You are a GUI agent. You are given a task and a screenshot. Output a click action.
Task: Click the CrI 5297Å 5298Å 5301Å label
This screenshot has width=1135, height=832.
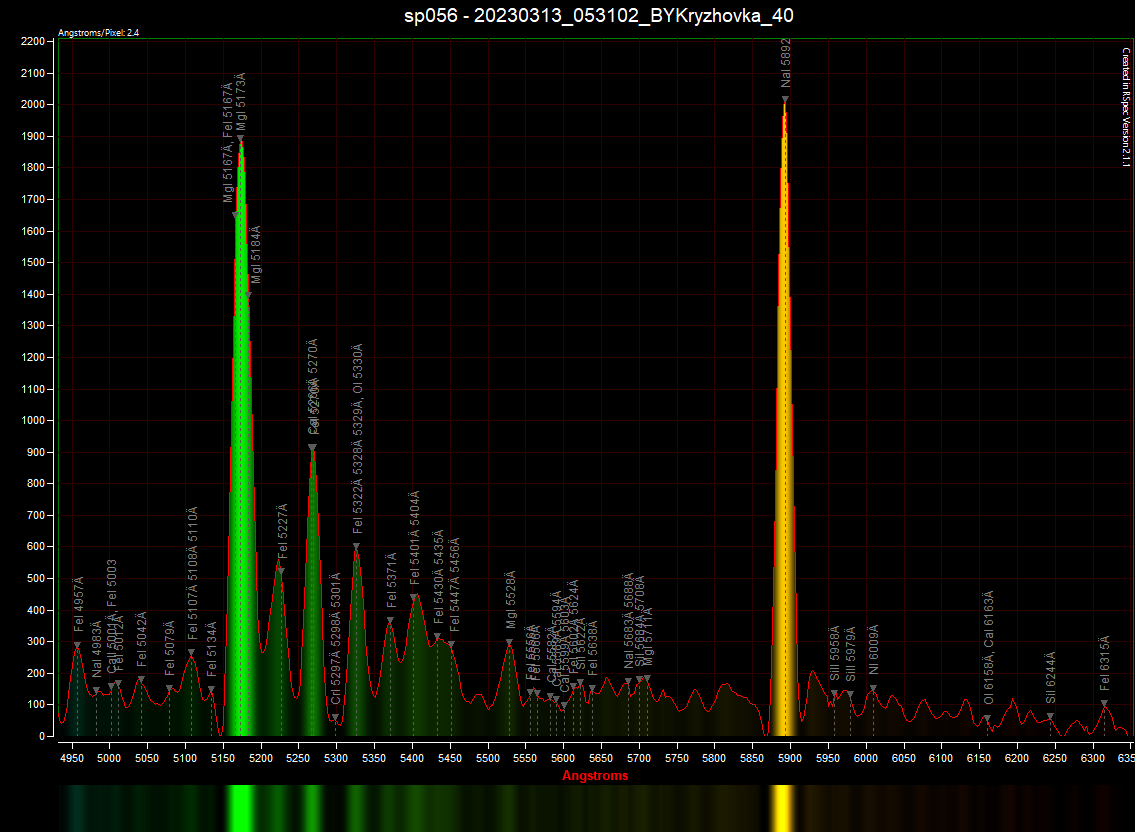pos(336,639)
